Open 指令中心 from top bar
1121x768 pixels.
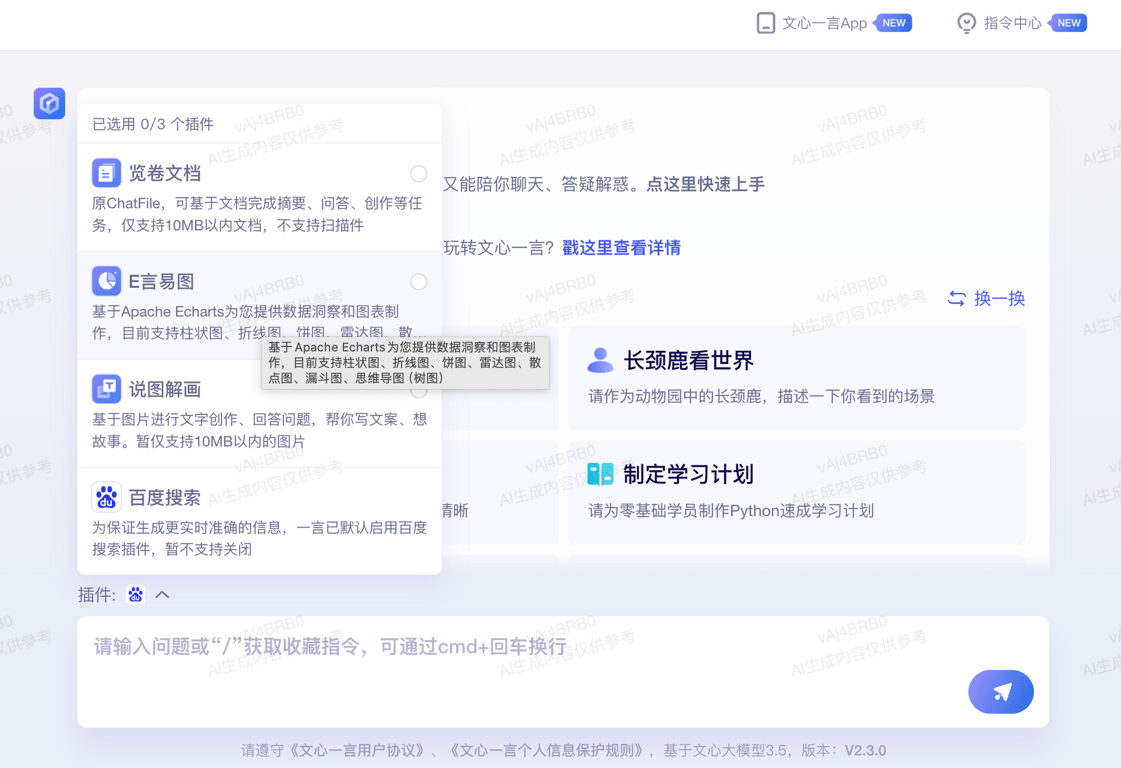pyautogui.click(x=1012, y=23)
